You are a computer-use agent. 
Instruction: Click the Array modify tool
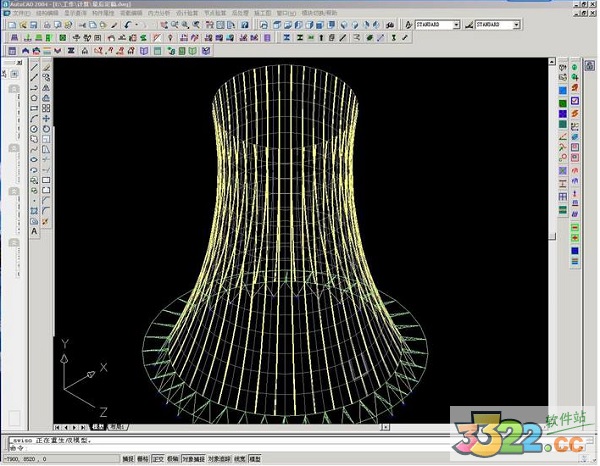[47, 108]
